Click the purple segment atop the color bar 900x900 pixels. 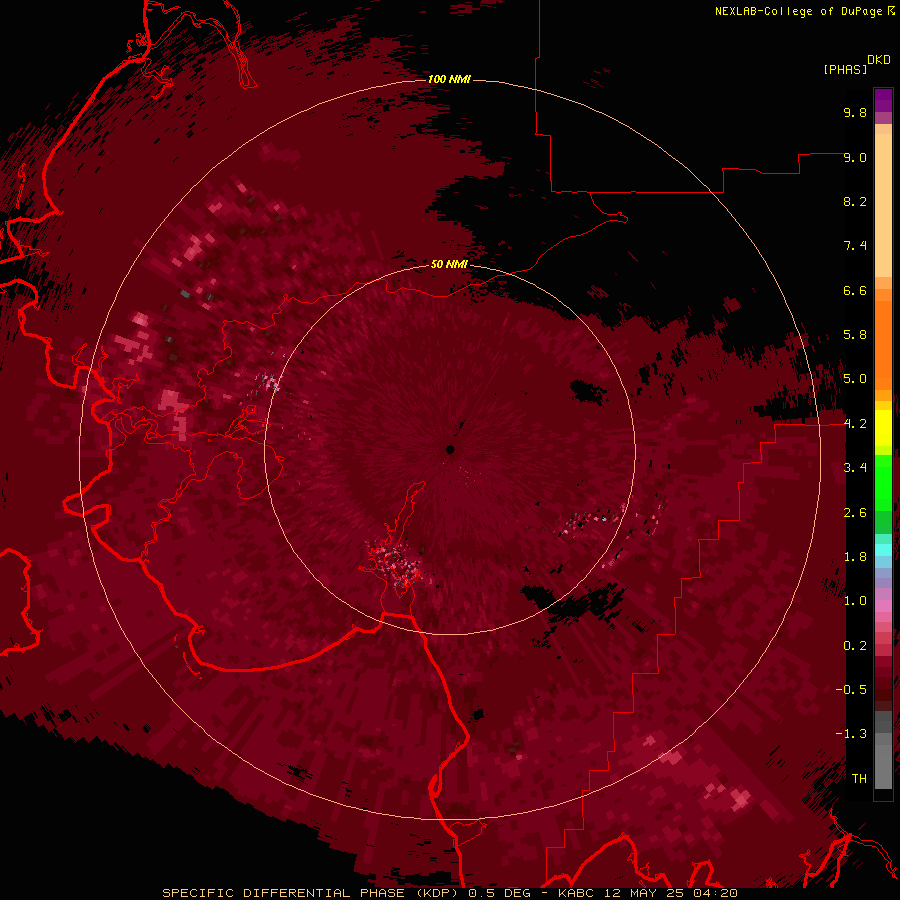883,101
